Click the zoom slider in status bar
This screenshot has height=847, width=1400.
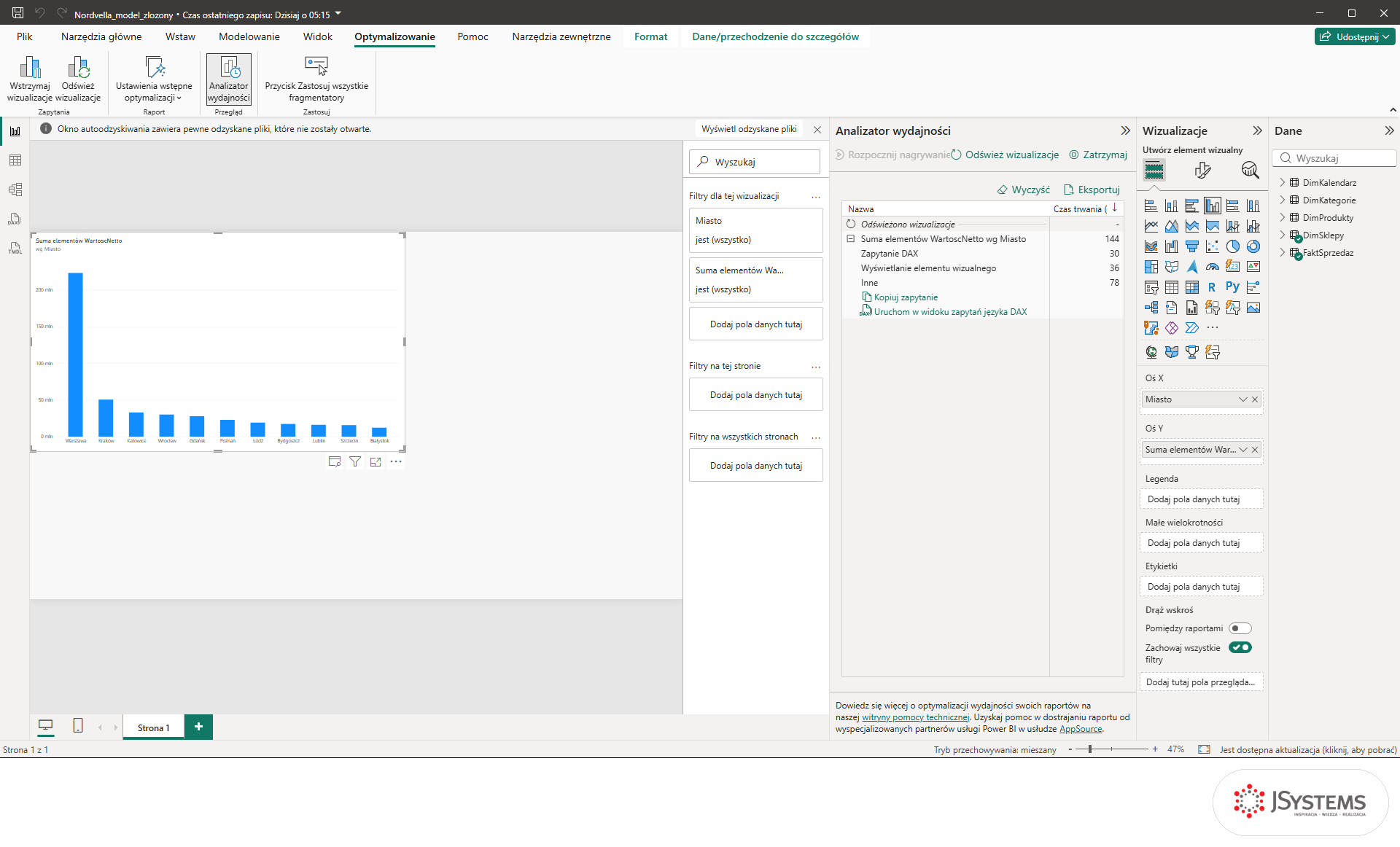pyautogui.click(x=1111, y=749)
